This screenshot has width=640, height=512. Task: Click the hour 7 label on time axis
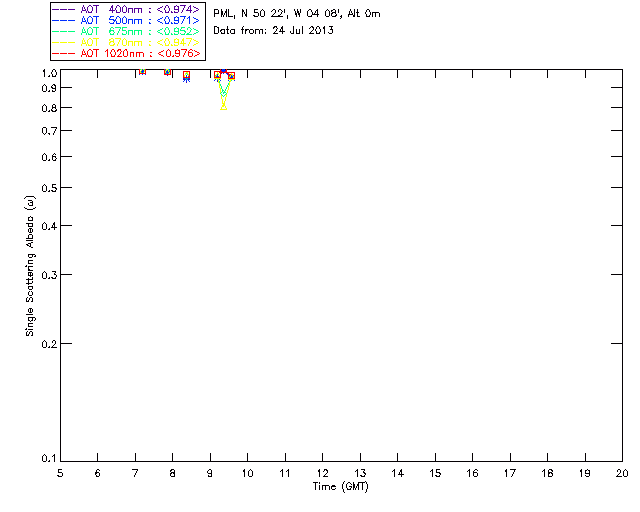click(x=135, y=474)
